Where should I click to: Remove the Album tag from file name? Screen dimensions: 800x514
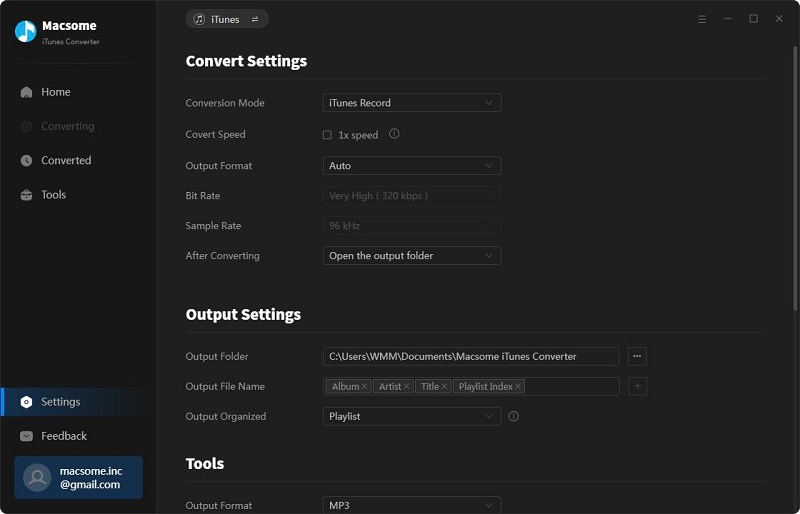click(364, 386)
